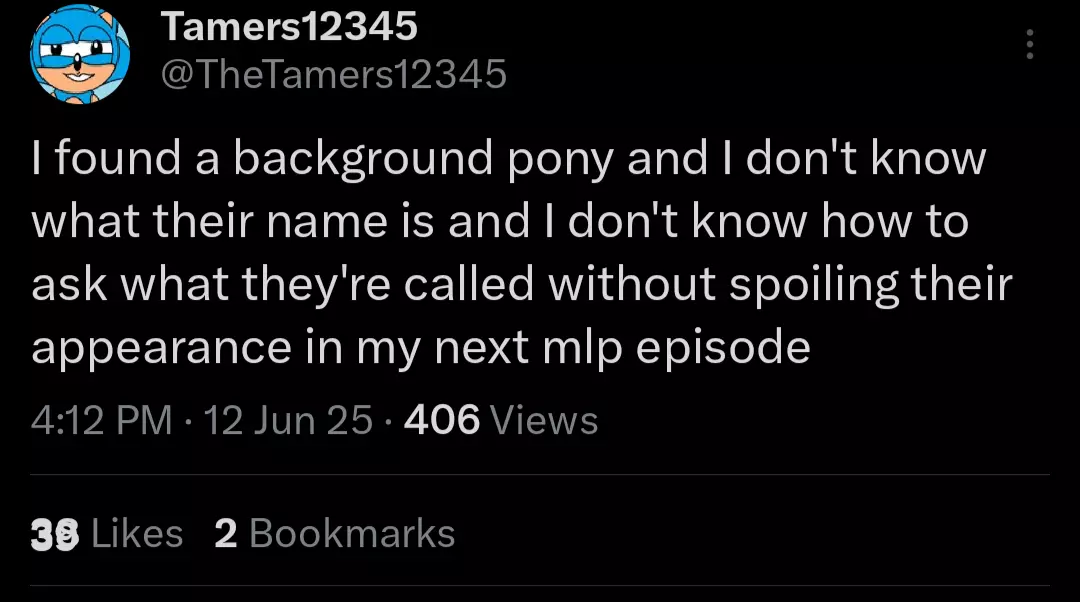
Task: Select the 12 Jun 25 post date
Action: click(x=289, y=420)
